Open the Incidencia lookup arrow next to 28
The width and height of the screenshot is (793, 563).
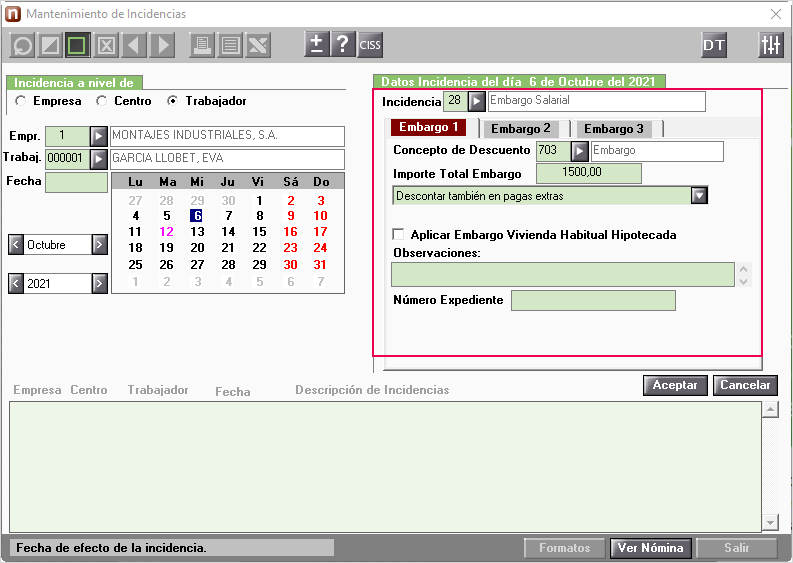(x=476, y=101)
